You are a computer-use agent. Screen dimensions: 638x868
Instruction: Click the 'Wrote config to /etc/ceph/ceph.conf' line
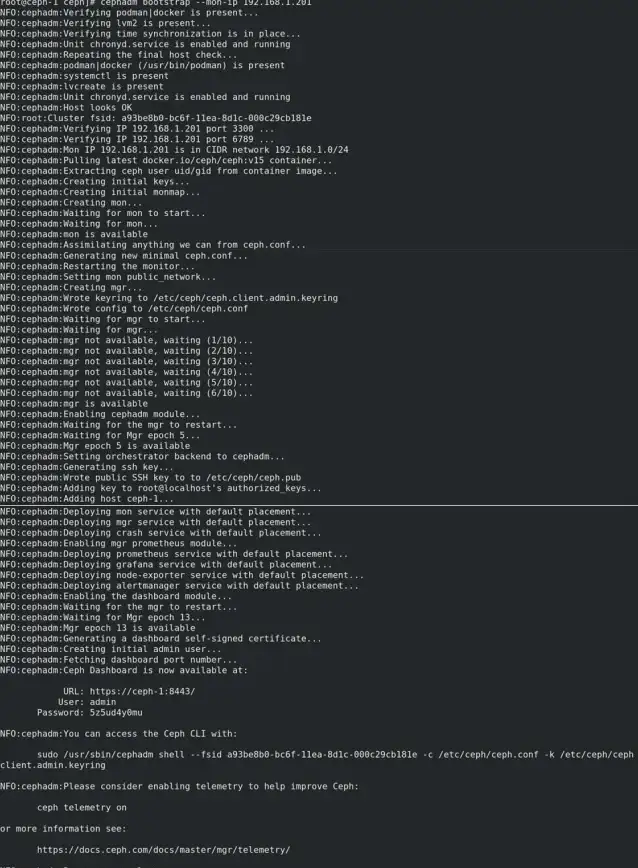124,308
